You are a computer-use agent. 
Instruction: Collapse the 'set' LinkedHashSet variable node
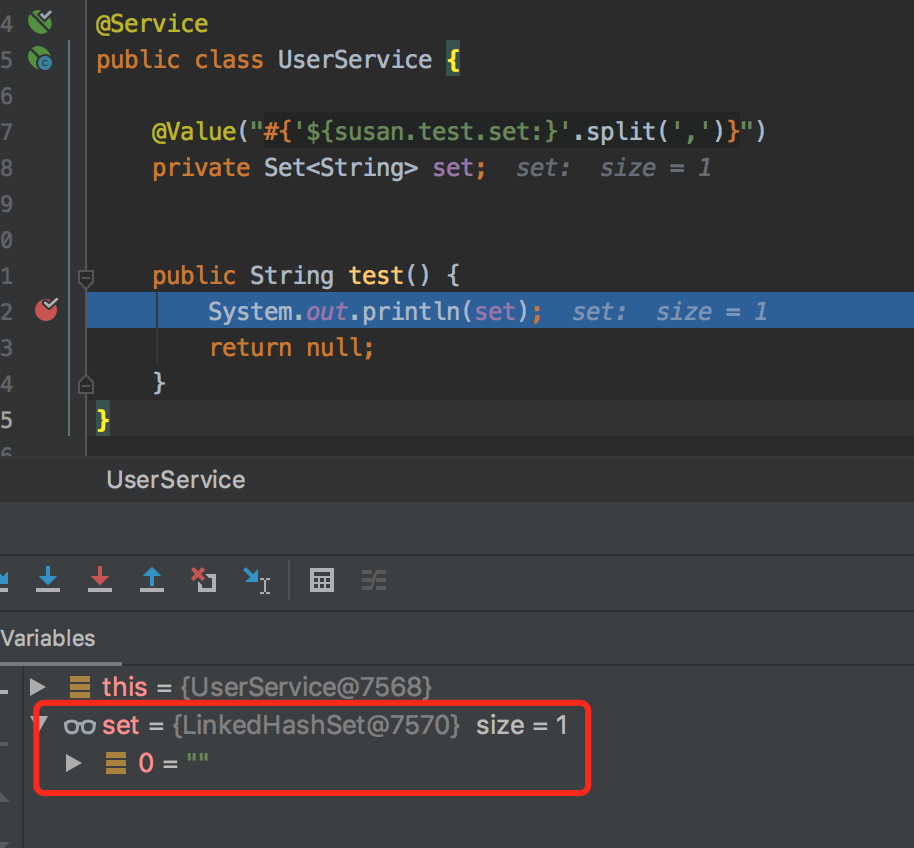tap(38, 725)
